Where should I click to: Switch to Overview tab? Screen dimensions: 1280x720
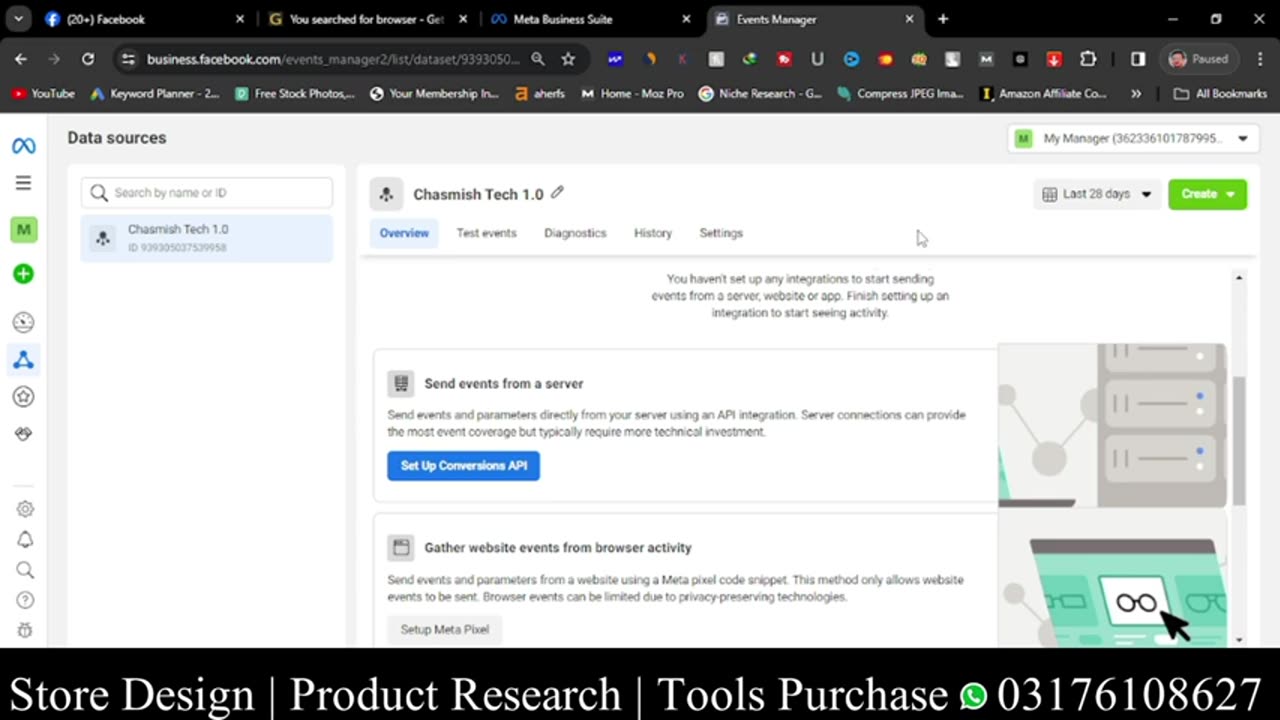404,233
